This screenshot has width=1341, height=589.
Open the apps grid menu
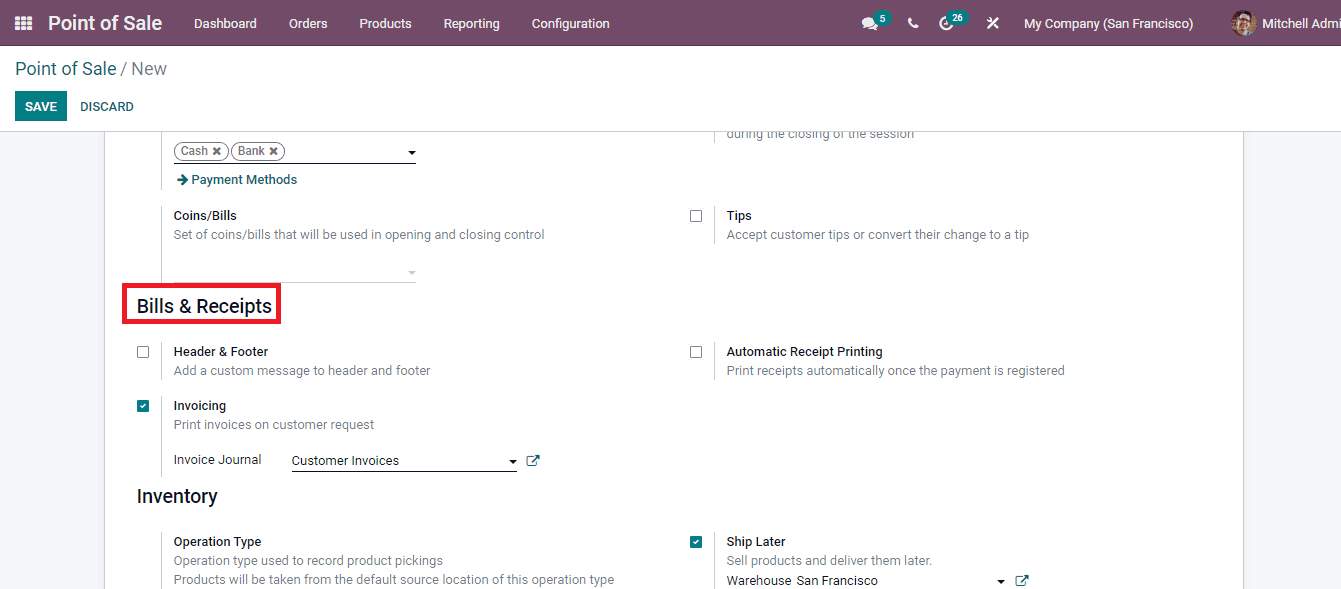21,23
